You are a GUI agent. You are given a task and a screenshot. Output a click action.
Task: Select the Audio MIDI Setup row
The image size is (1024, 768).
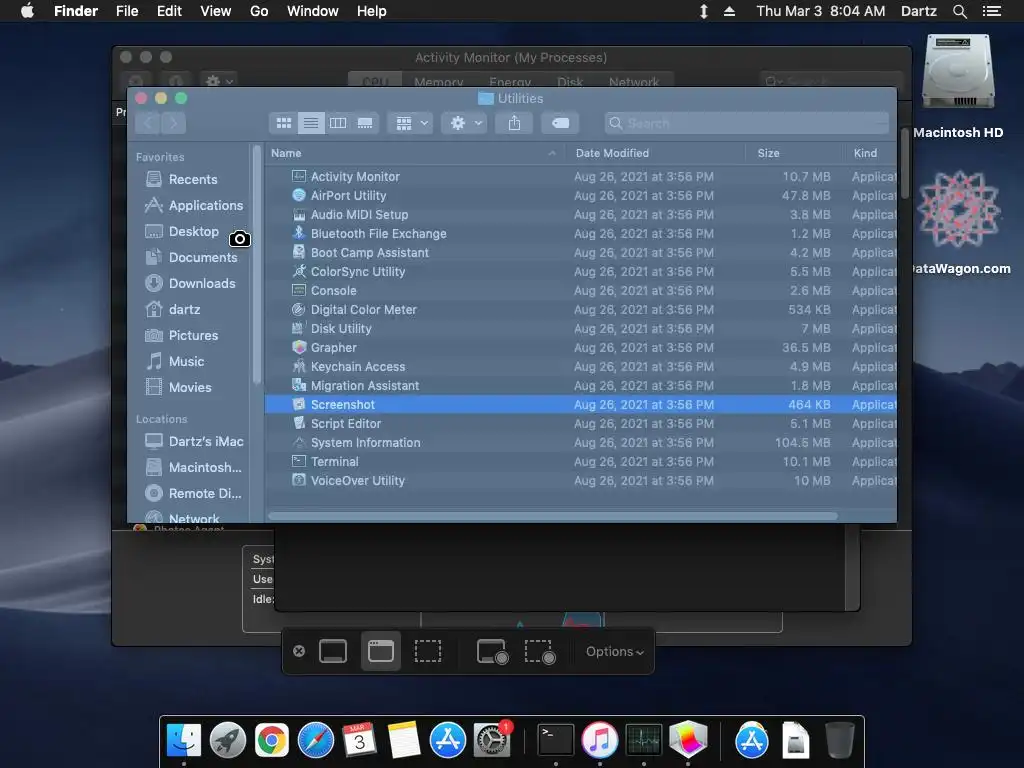[581, 214]
